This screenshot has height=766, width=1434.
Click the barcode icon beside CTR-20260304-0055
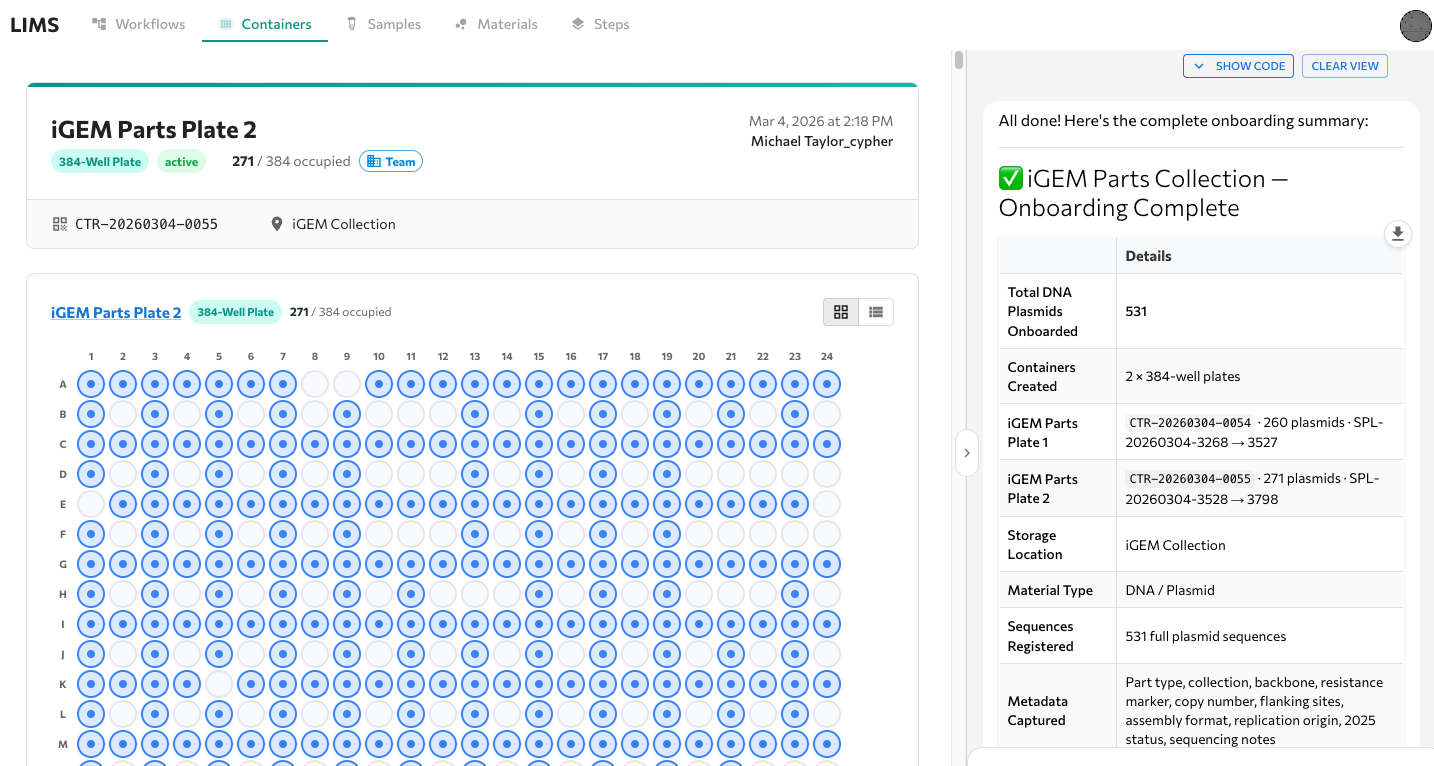pyautogui.click(x=60, y=224)
